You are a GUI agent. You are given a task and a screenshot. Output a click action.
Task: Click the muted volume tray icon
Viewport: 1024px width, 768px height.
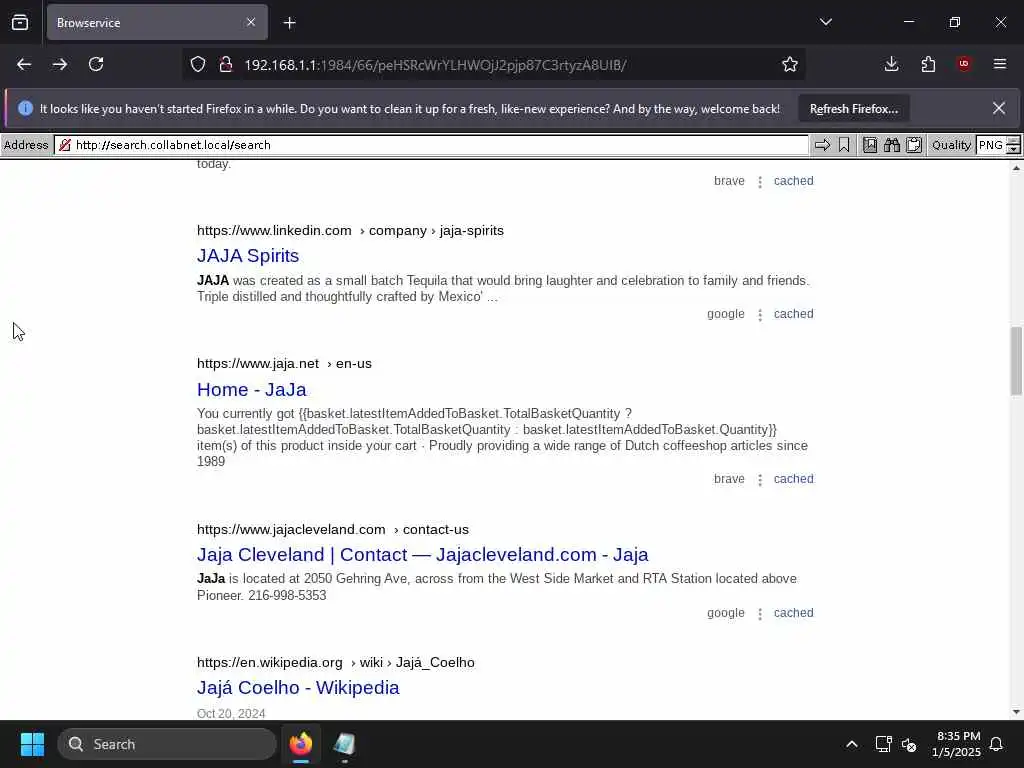[x=908, y=744]
